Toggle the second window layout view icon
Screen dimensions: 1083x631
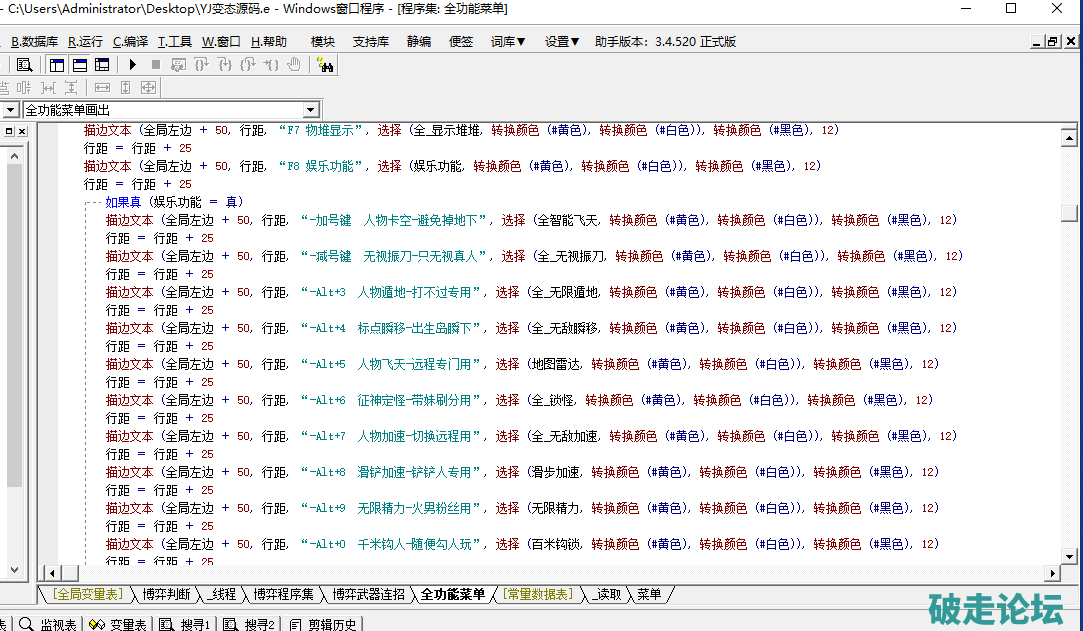[79, 65]
